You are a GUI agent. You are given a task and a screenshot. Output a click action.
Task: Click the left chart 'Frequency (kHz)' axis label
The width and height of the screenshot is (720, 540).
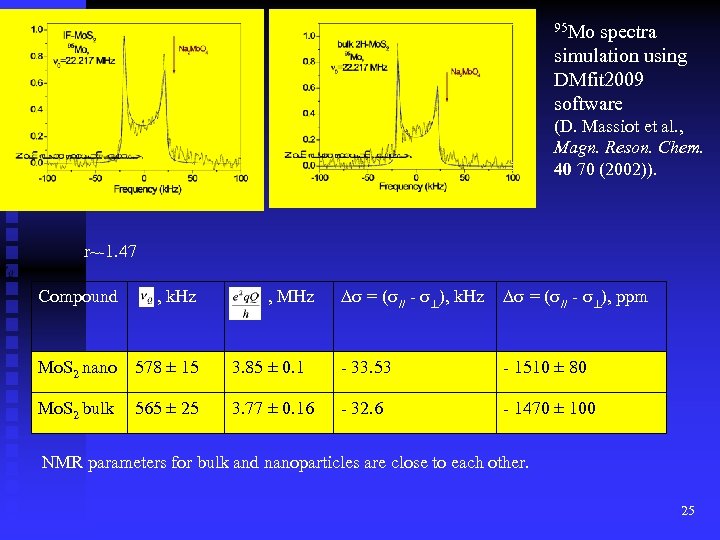click(x=147, y=189)
